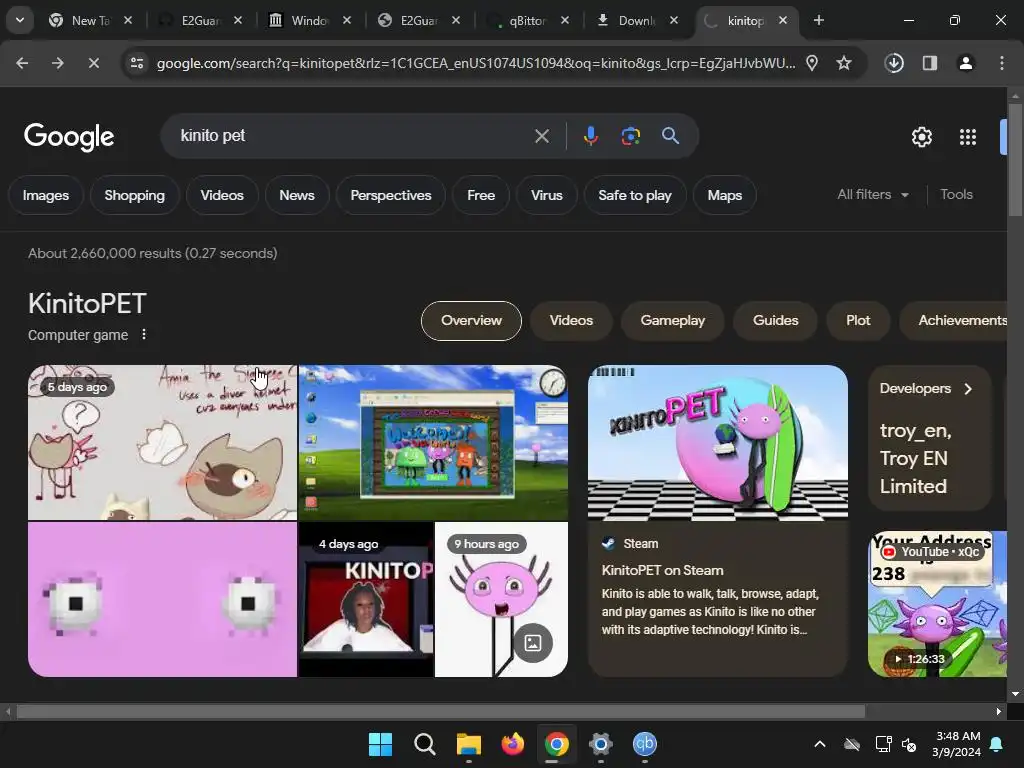Start voice search with microphone icon
This screenshot has height=768, width=1024.
click(x=590, y=136)
